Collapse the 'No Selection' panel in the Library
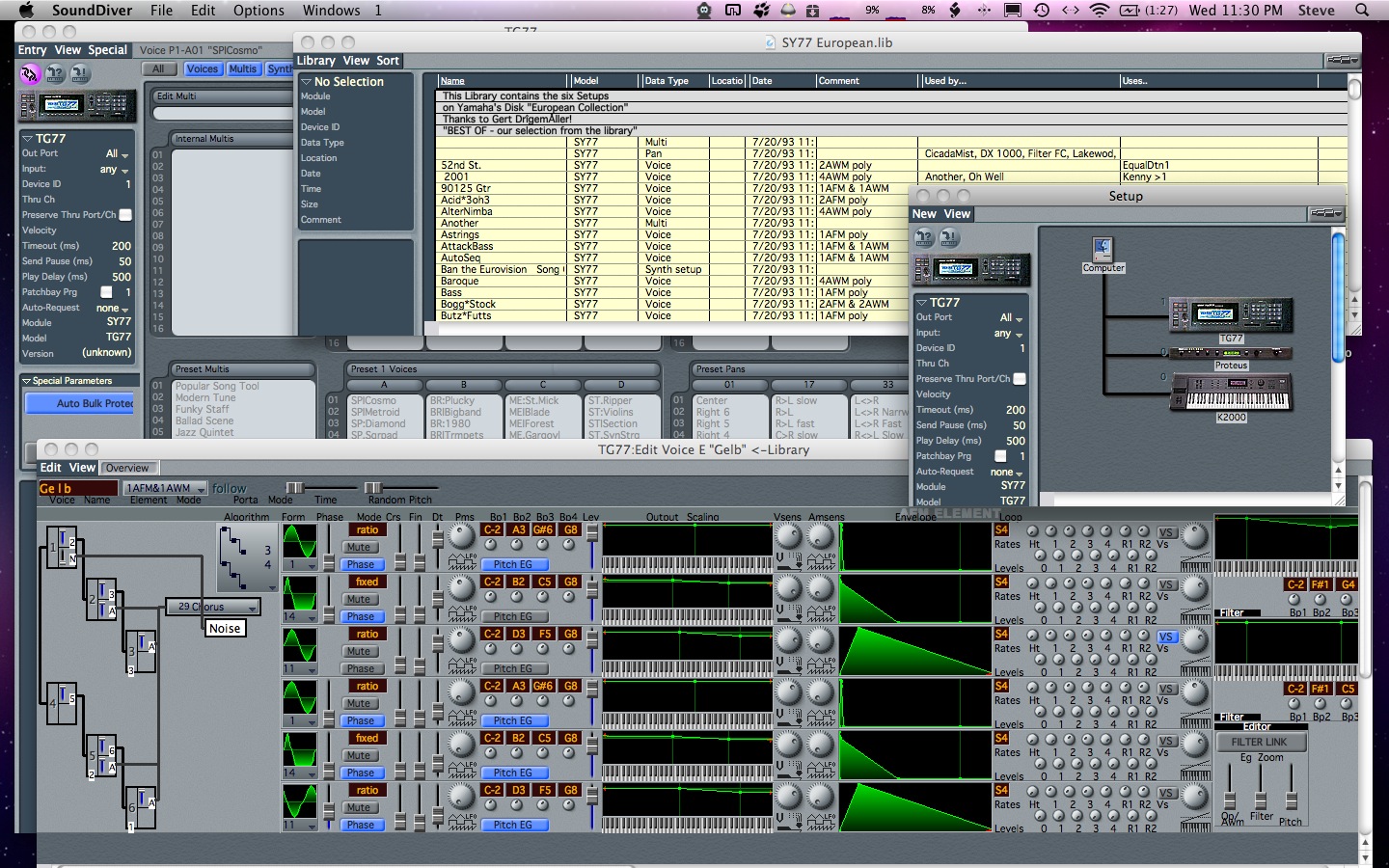The width and height of the screenshot is (1389, 868). pos(307,82)
